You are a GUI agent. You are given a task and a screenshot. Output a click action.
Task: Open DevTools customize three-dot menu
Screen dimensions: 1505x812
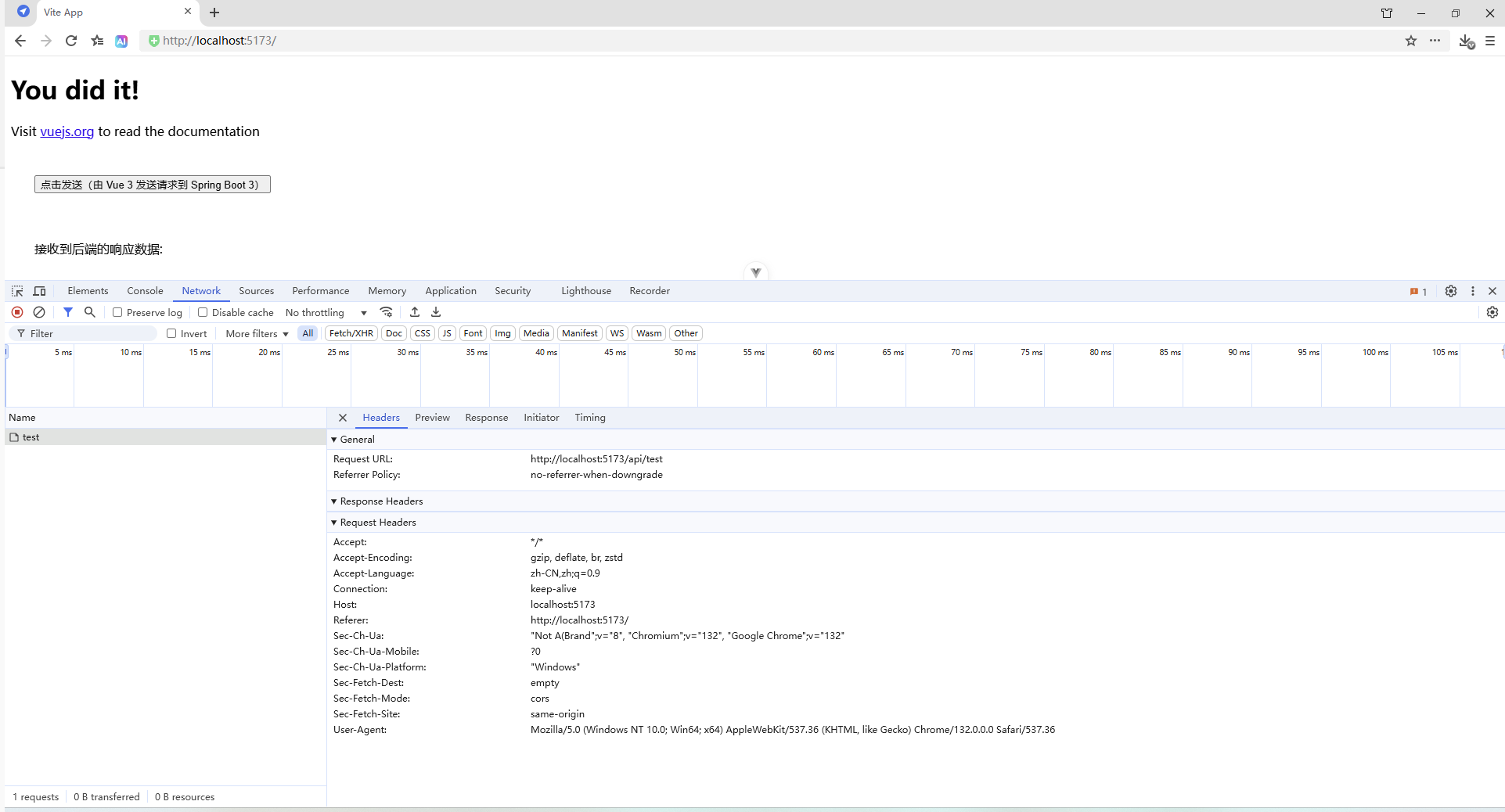click(x=1473, y=291)
